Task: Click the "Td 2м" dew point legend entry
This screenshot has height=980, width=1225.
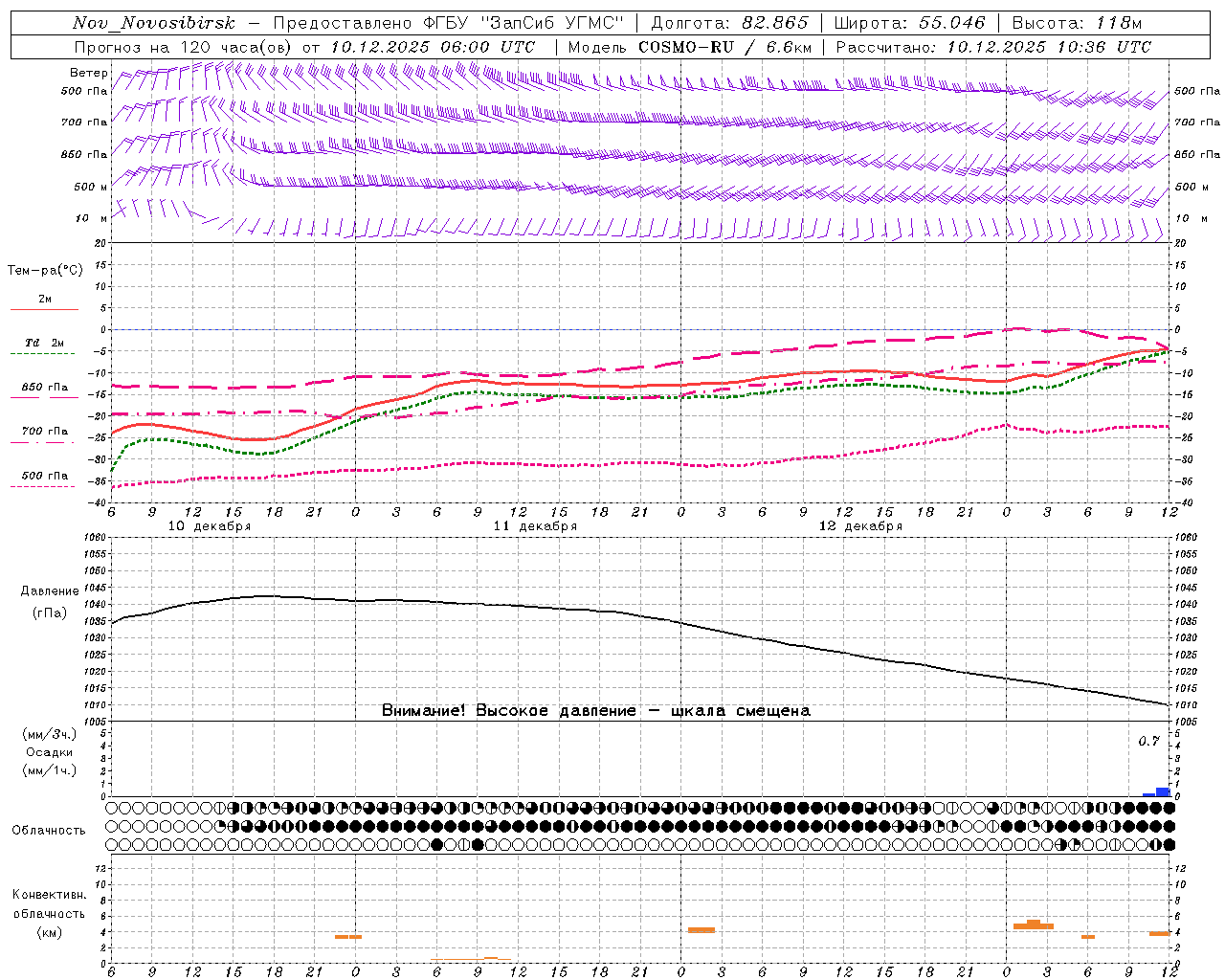Action: [x=45, y=343]
